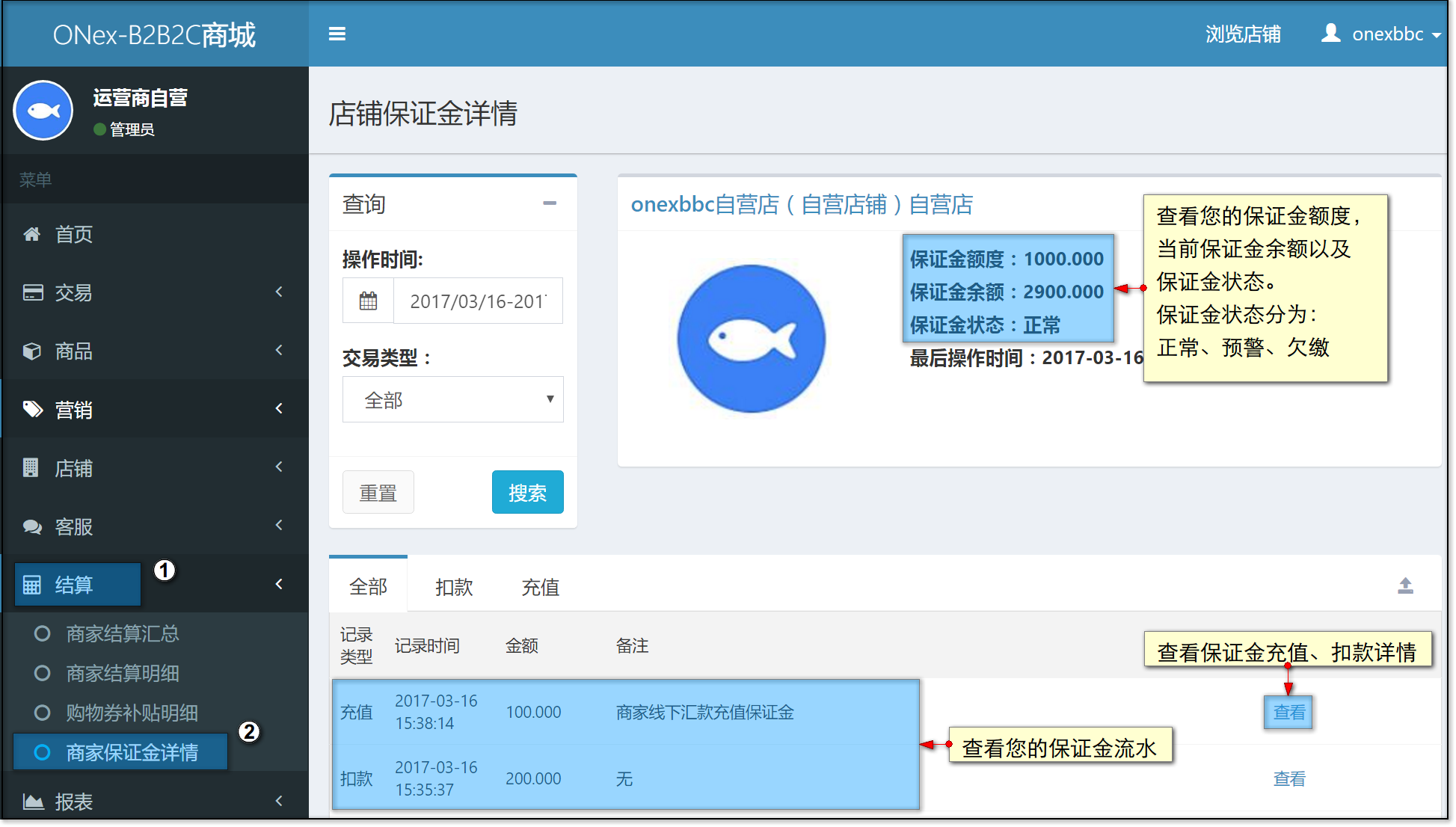Screen dimensions: 1456x827
Task: Click the 运营商自营 profile name
Action: tap(140, 97)
